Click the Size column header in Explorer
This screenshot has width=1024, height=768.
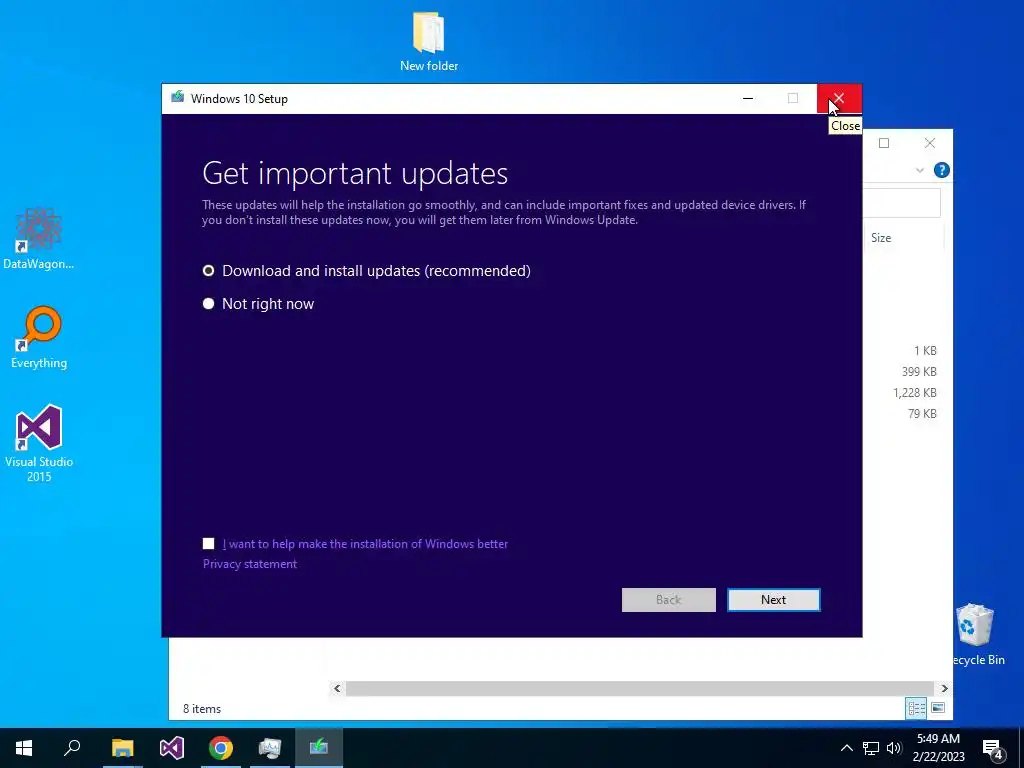881,238
